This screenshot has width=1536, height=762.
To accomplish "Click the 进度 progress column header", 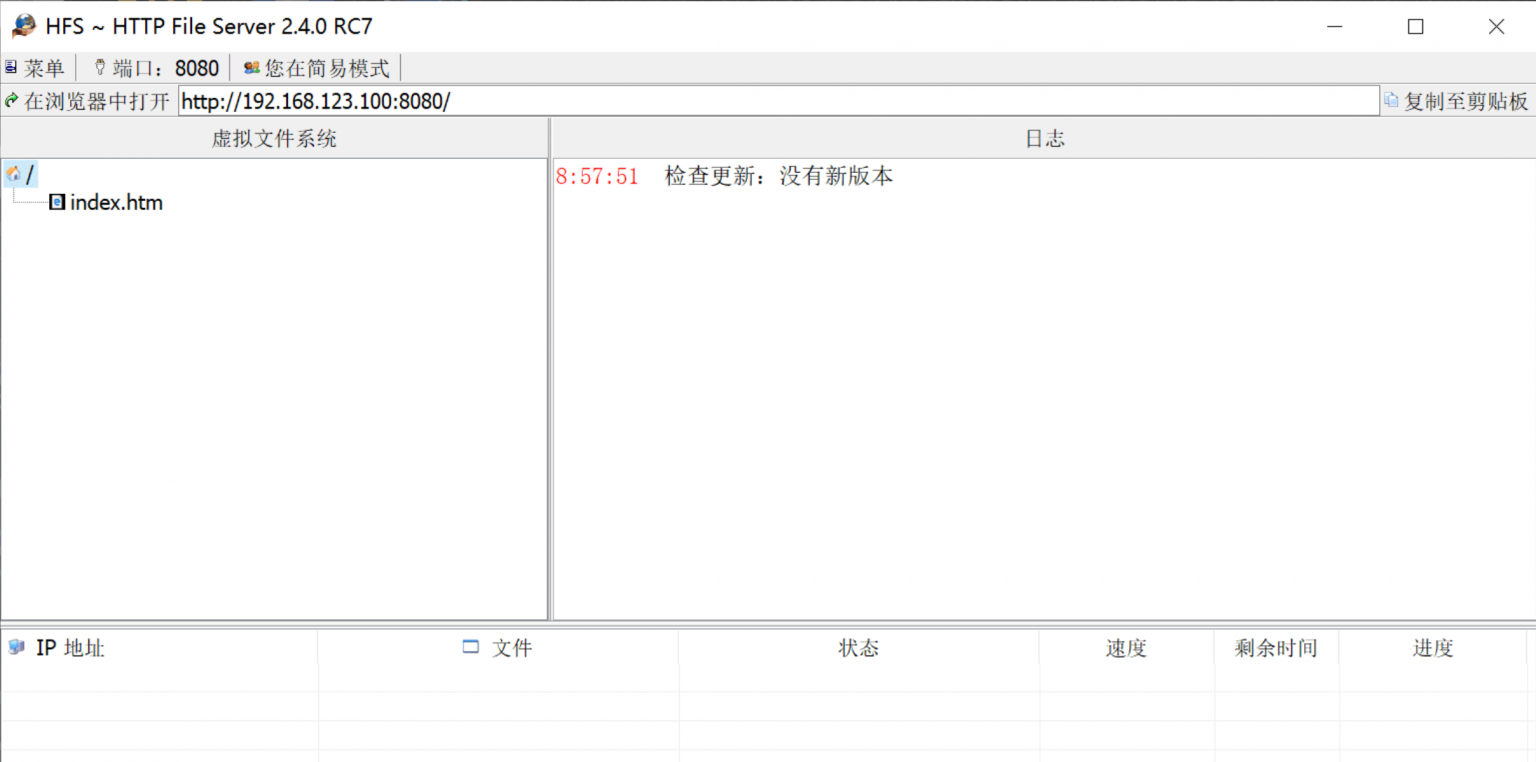I will [x=1432, y=648].
